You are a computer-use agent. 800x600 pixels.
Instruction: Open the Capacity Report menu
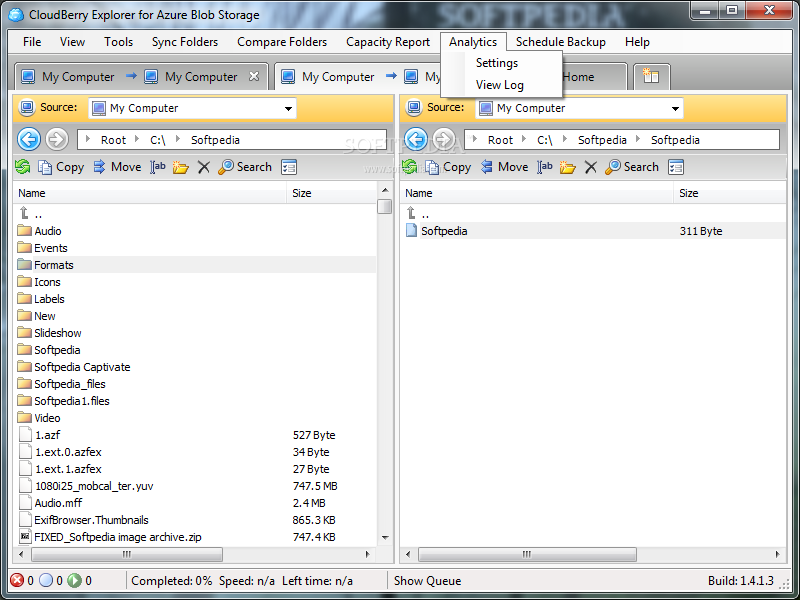388,42
